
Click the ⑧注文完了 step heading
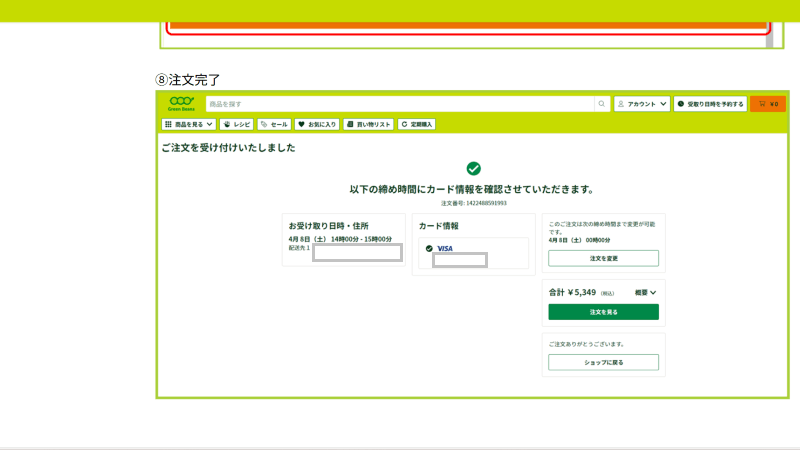[188, 80]
